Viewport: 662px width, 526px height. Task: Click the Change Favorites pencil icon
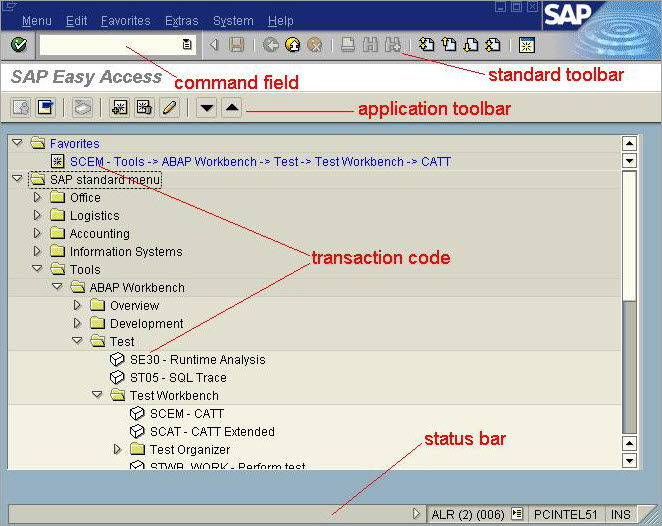coord(169,108)
